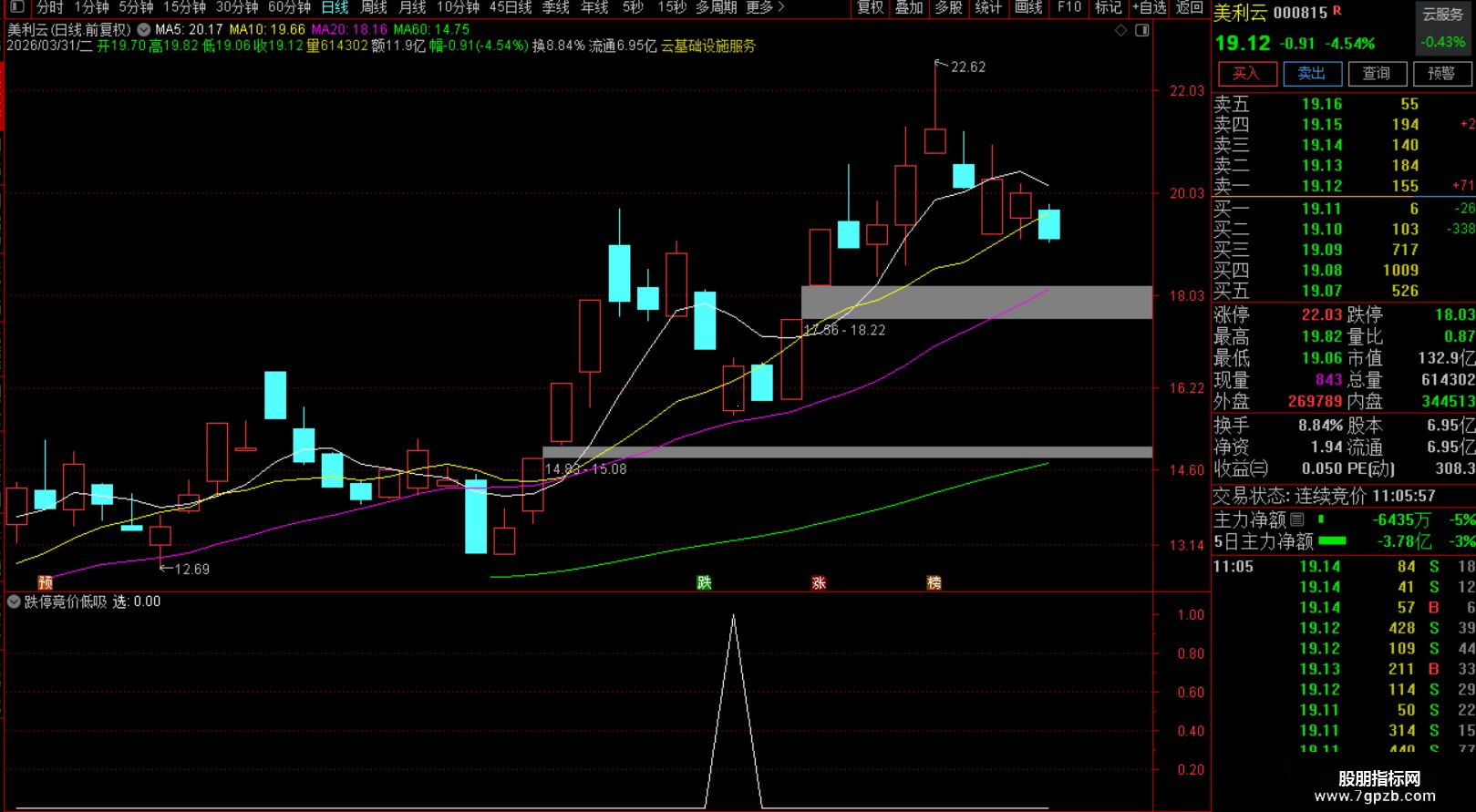The image size is (1476, 812).
Task: Switch to the 5秒 period tab
Action: coord(633,7)
